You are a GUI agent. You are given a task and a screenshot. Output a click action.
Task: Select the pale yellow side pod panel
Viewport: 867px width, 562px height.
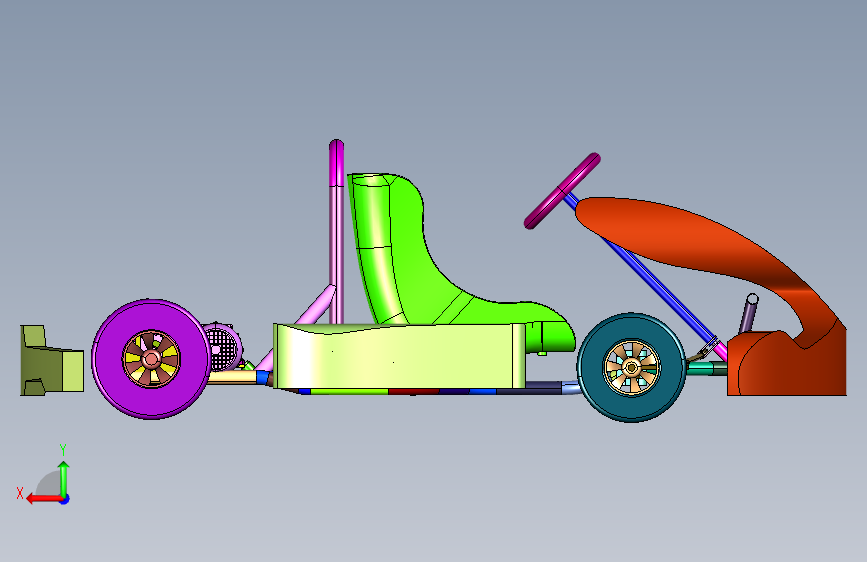398,357
